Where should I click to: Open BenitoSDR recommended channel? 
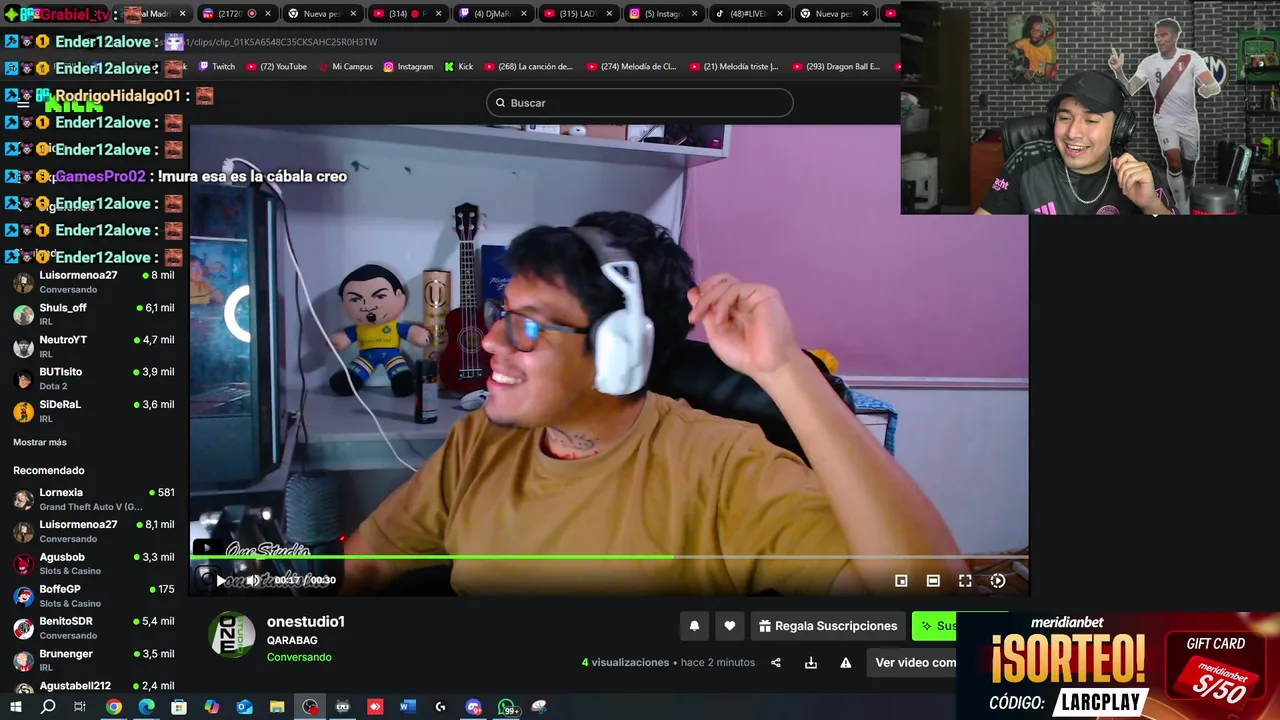[x=94, y=627]
